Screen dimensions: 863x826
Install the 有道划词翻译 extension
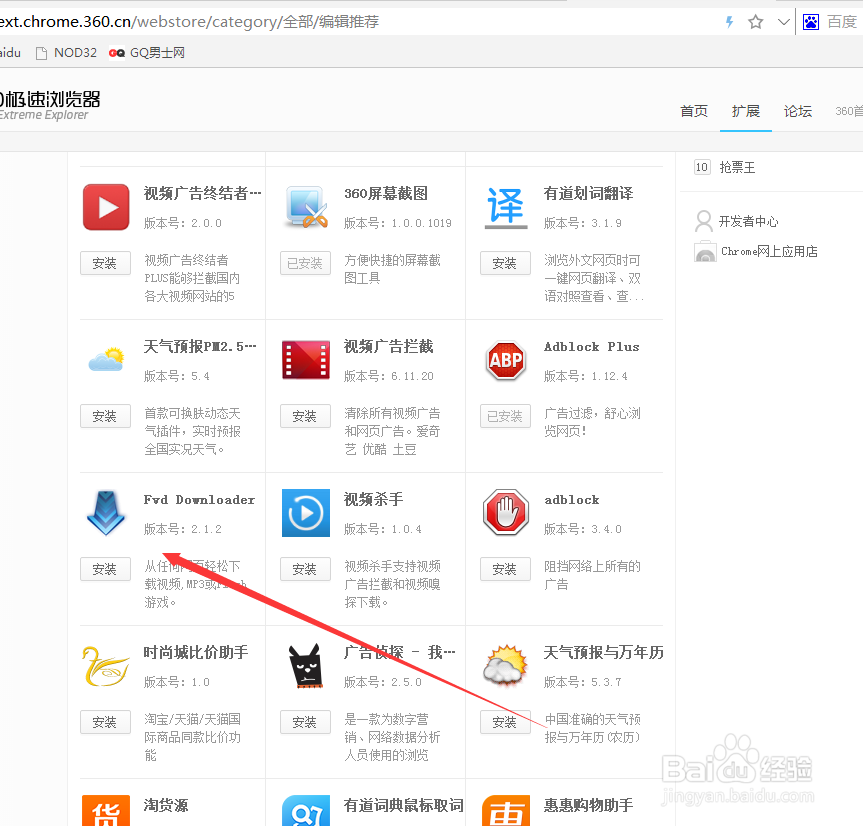pyautogui.click(x=505, y=263)
